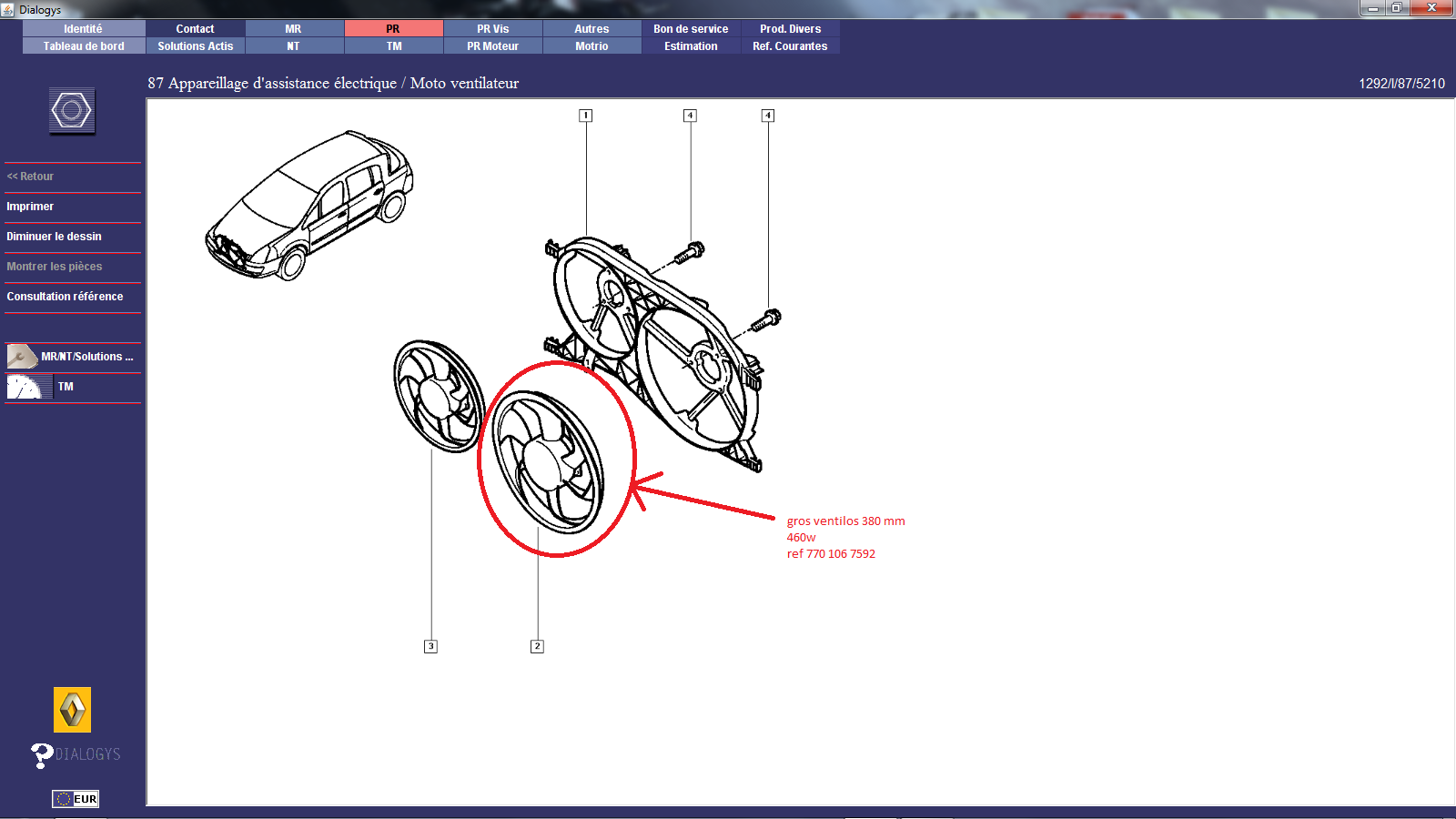Go to Tableau de bord tab
Screen dimensions: 1456x819
(x=84, y=46)
